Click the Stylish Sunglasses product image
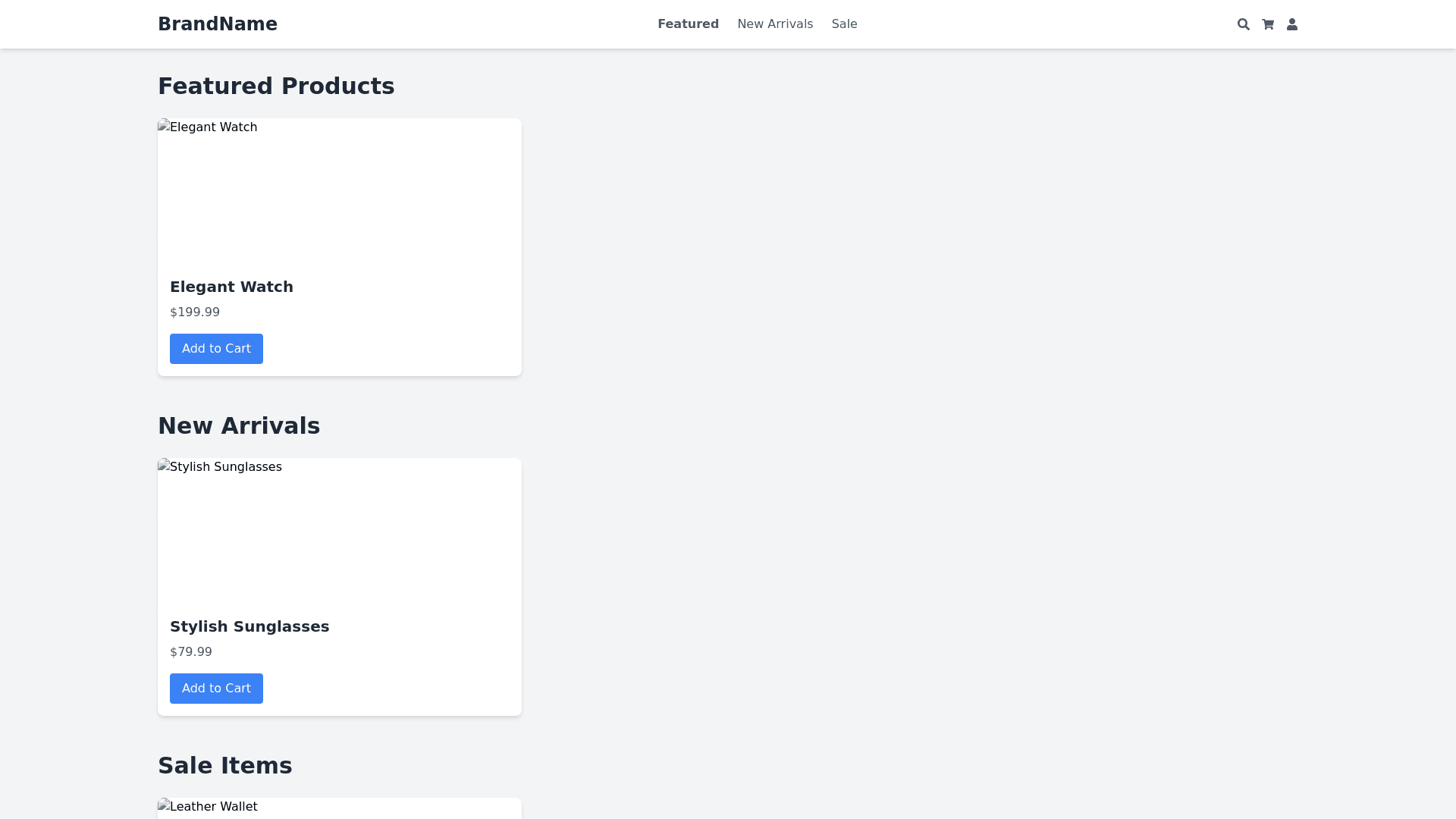The image size is (1456, 819). click(339, 531)
